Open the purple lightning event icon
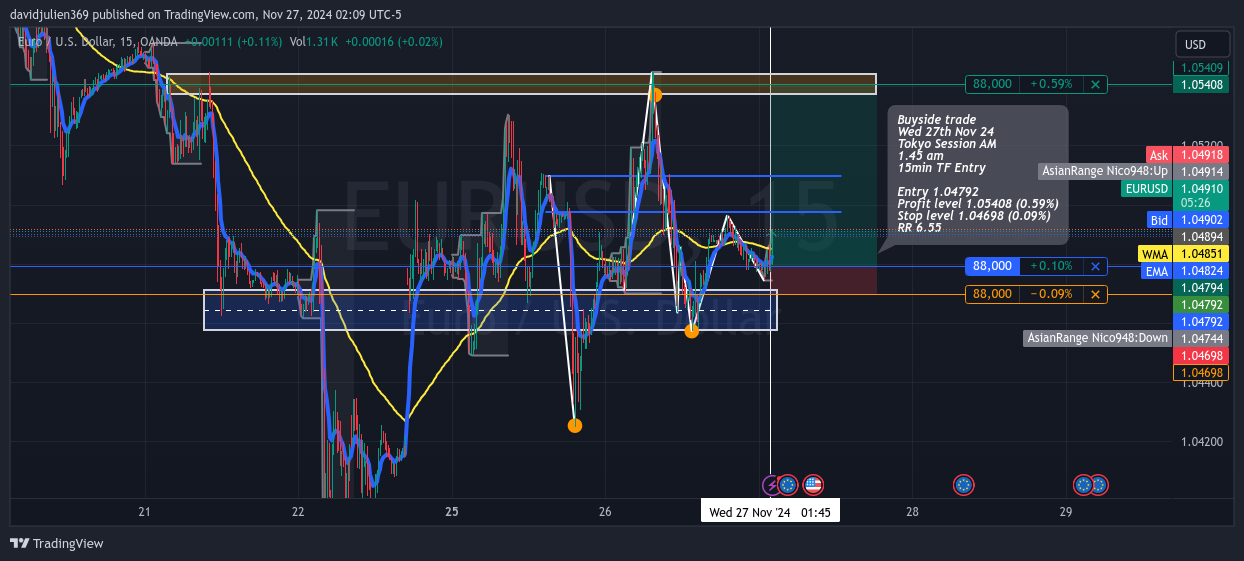This screenshot has width=1244, height=561. click(772, 485)
